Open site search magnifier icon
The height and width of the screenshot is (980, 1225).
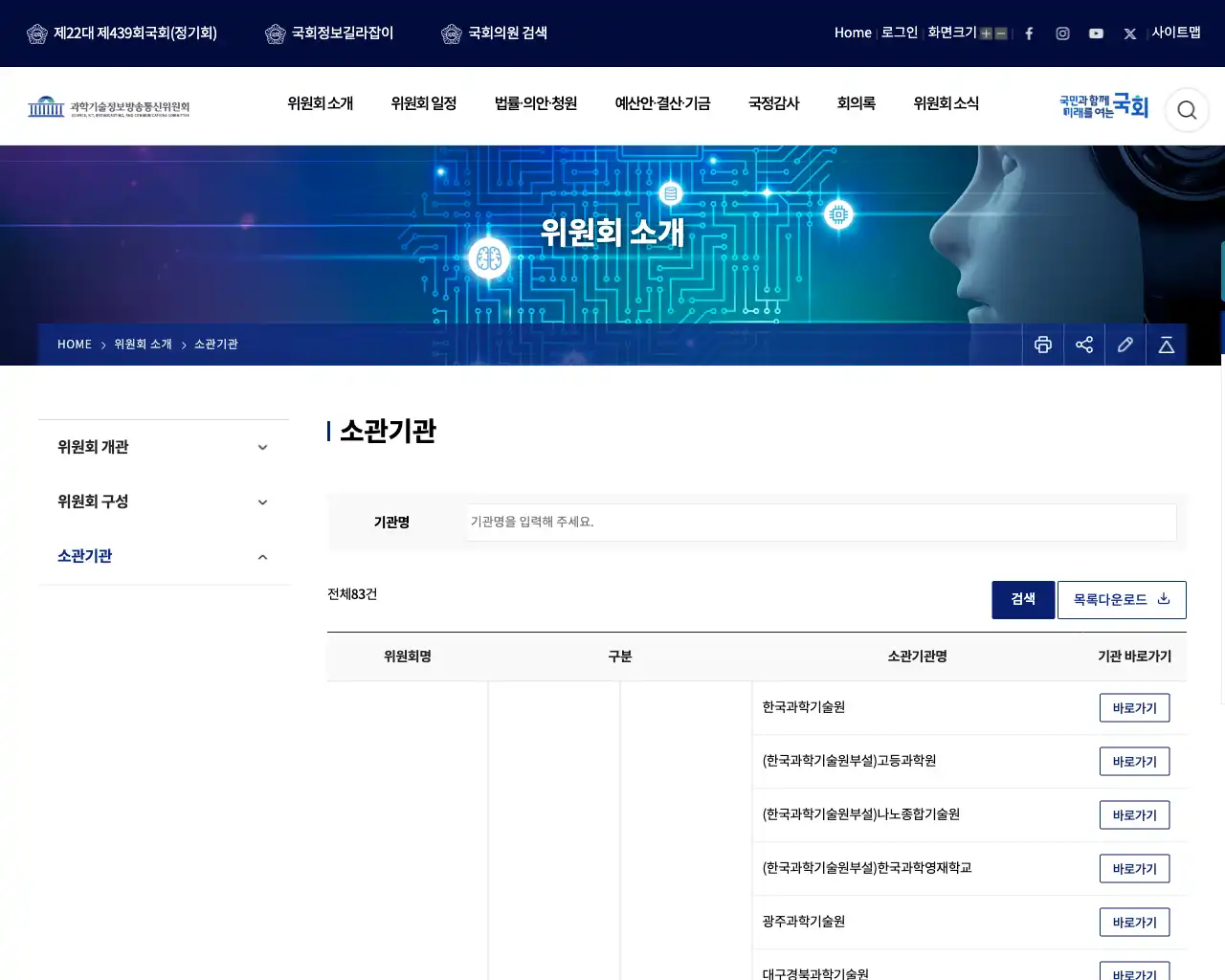(x=1187, y=110)
